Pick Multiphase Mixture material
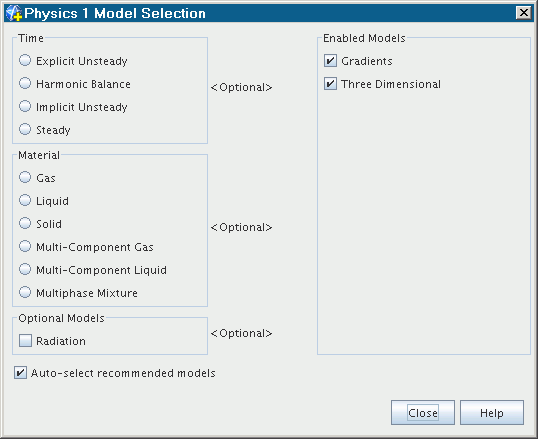 pos(25,292)
